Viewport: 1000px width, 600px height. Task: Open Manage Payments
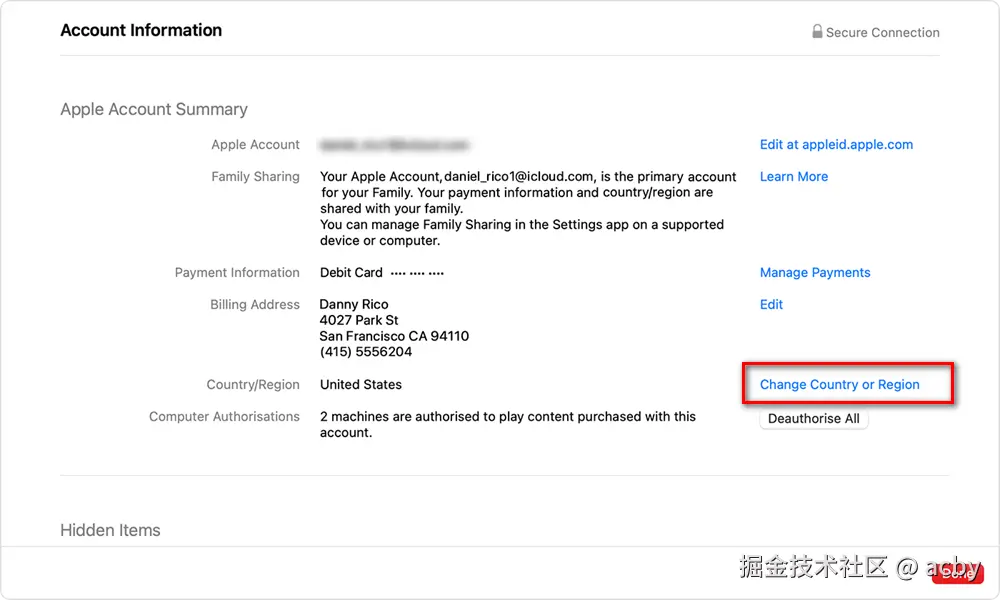(815, 272)
